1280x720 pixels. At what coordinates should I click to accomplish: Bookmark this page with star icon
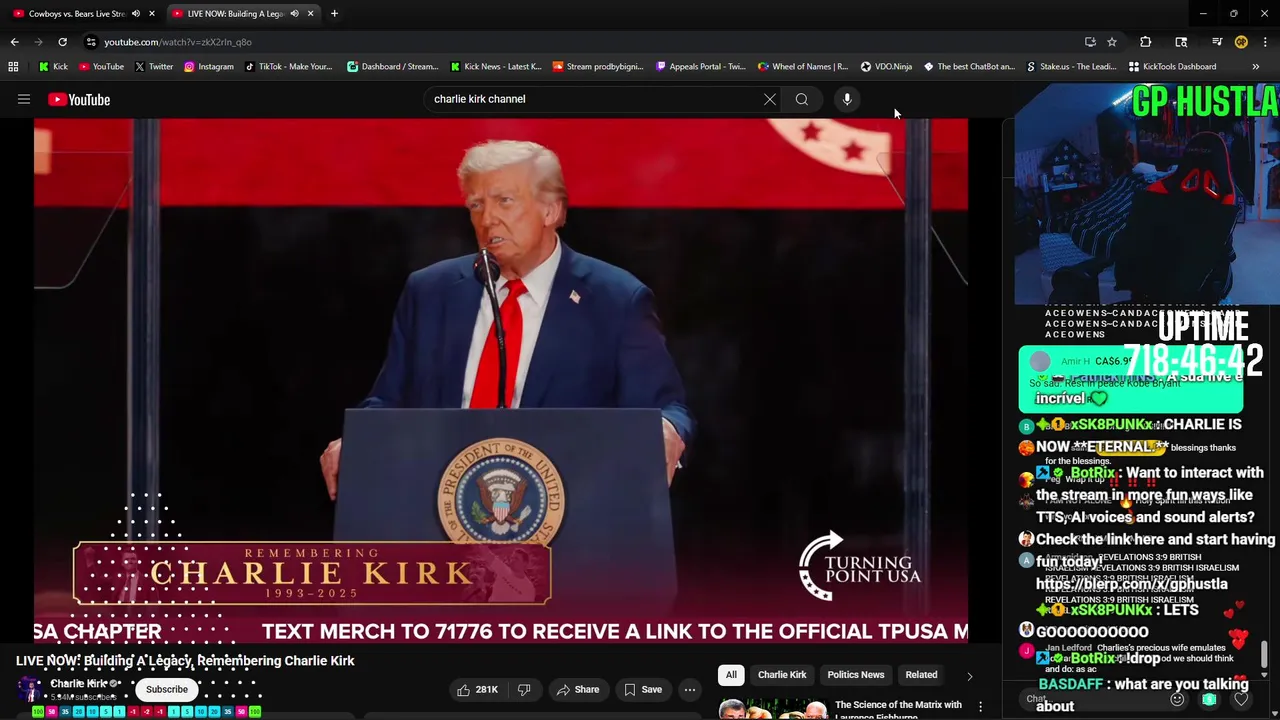pos(1112,42)
